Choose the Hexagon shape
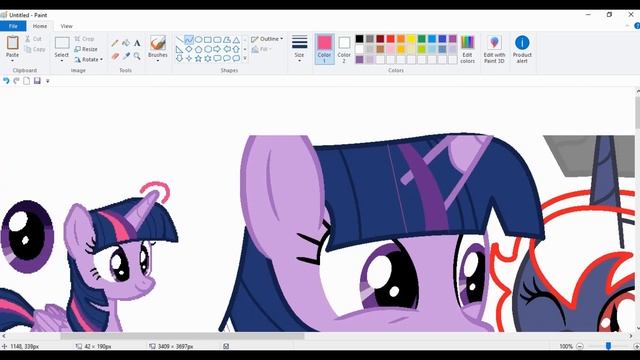This screenshot has height=360, width=640. pyautogui.click(x=208, y=49)
